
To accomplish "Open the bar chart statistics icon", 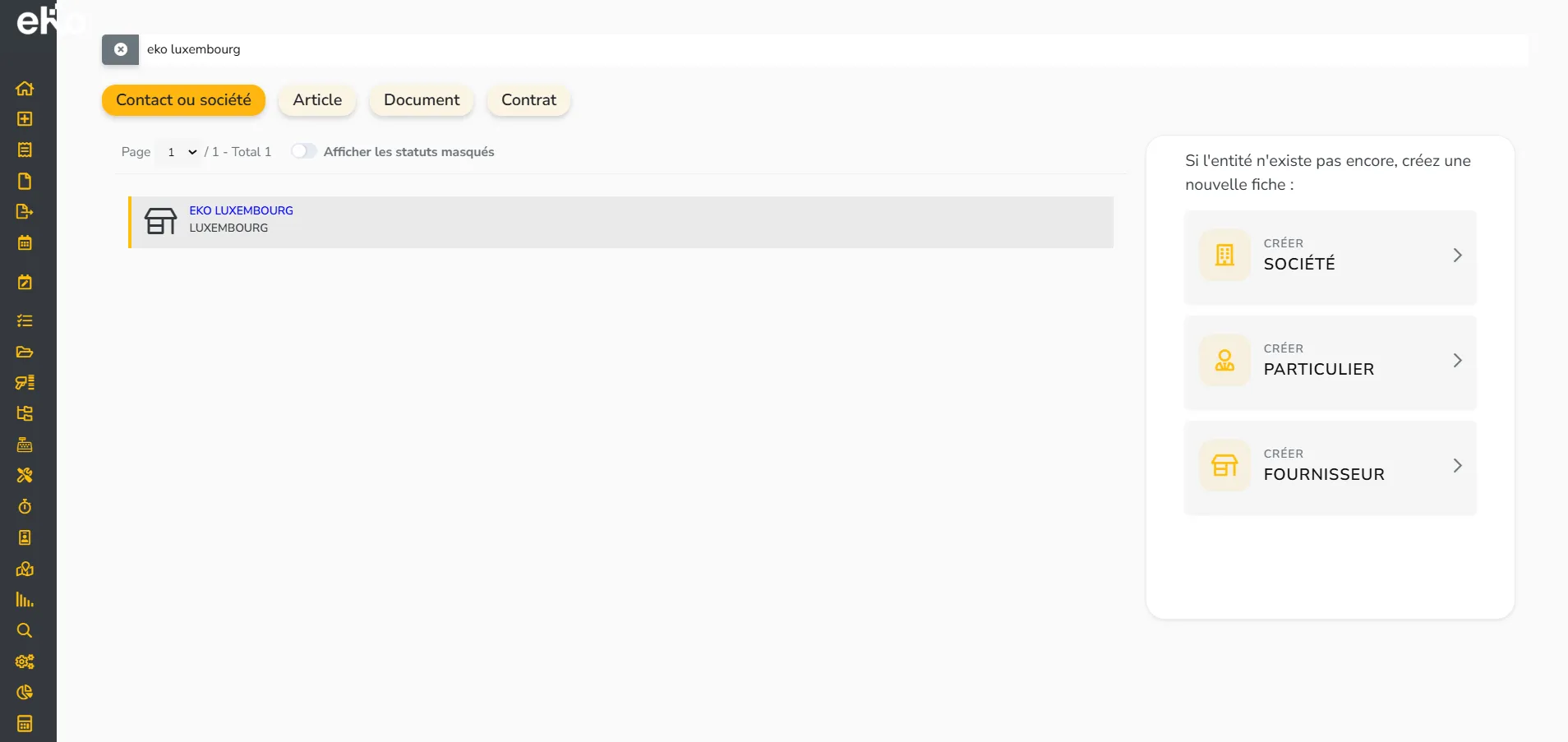I will (25, 600).
